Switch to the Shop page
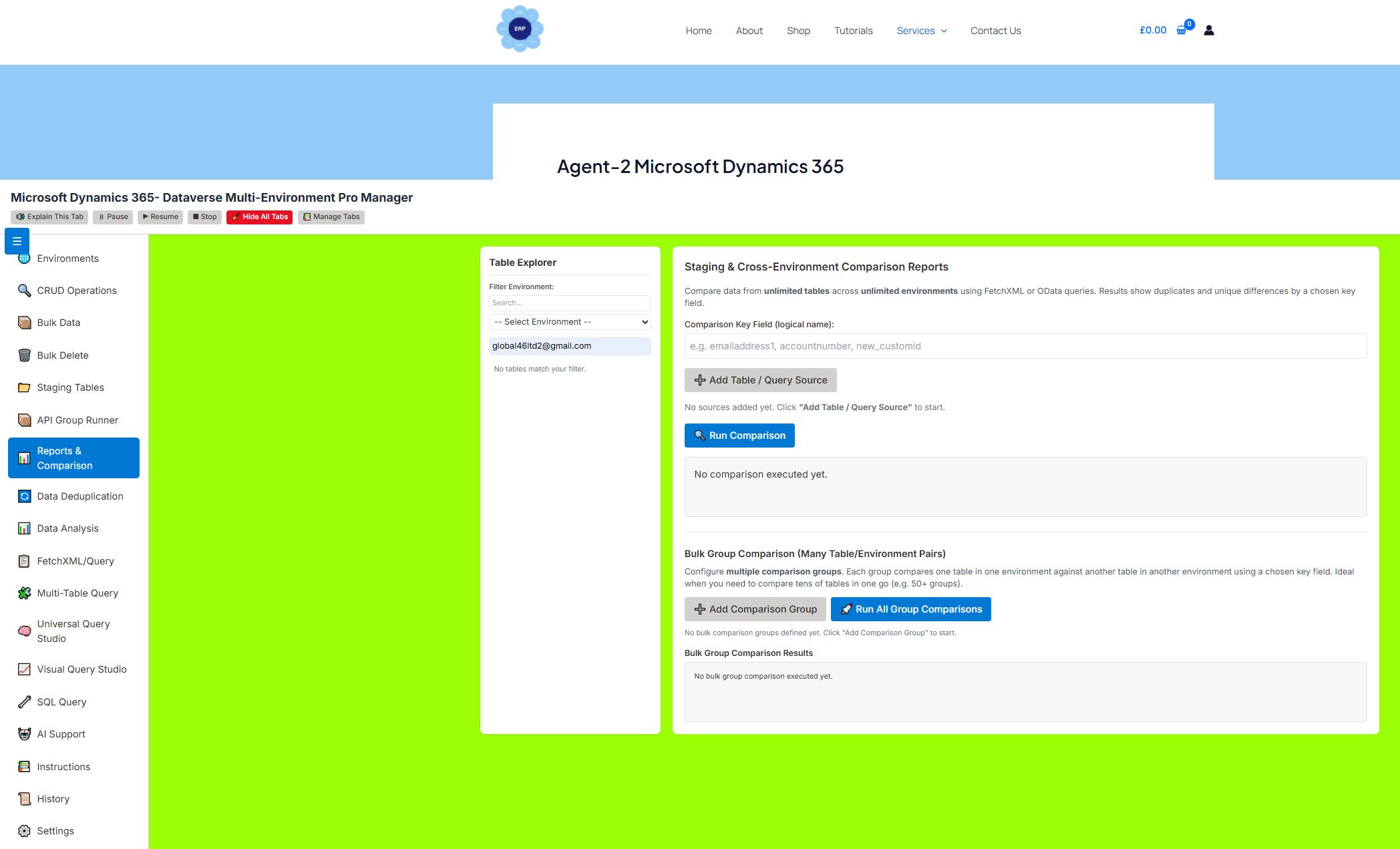The image size is (1400, 849). (798, 30)
